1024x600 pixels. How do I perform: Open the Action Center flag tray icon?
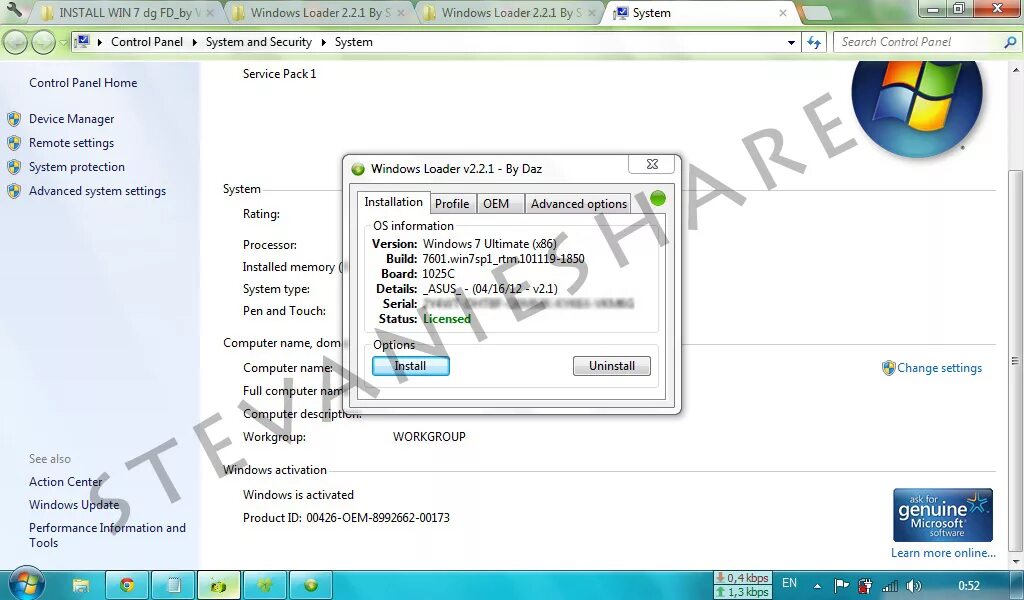[842, 586]
